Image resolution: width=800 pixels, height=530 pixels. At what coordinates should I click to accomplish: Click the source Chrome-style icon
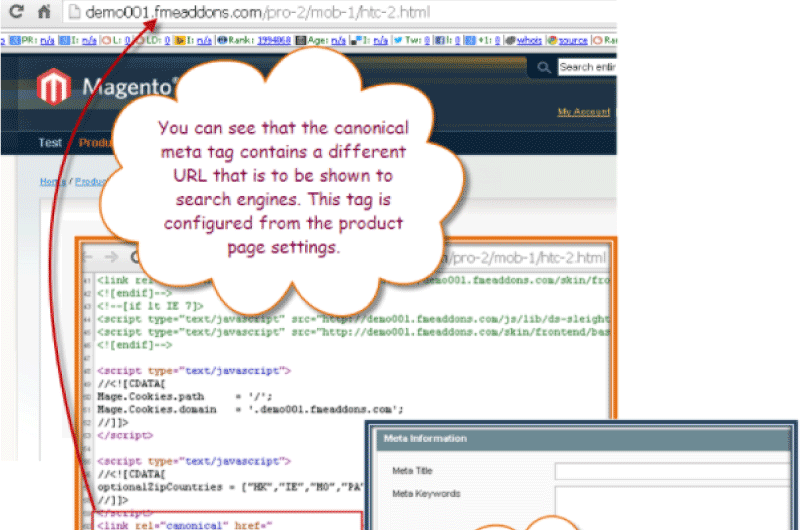click(552, 40)
